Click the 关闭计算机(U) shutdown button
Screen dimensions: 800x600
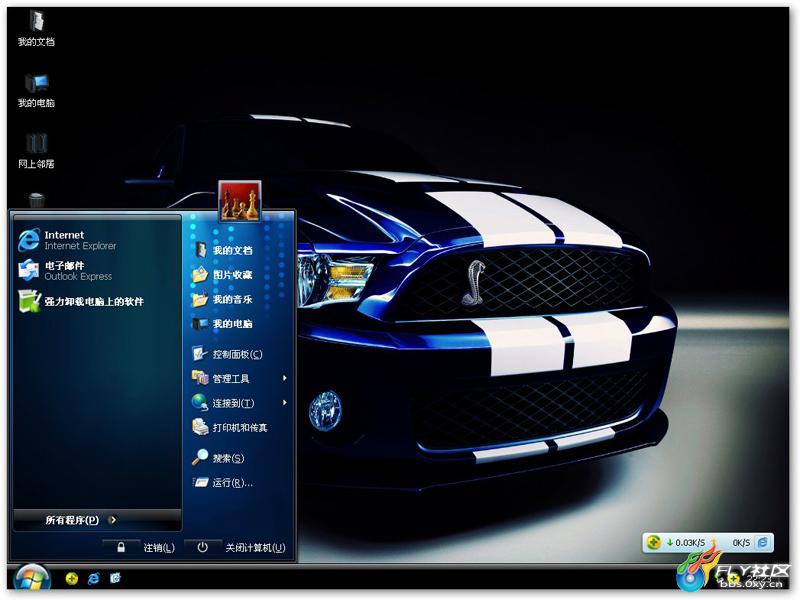pyautogui.click(x=235, y=547)
